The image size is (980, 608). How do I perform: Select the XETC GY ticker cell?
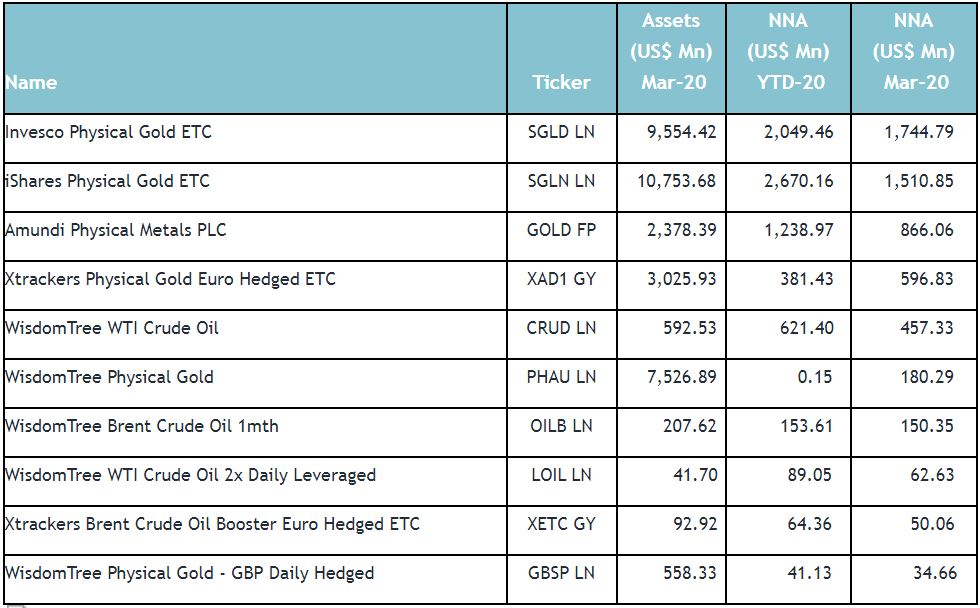[x=561, y=524]
